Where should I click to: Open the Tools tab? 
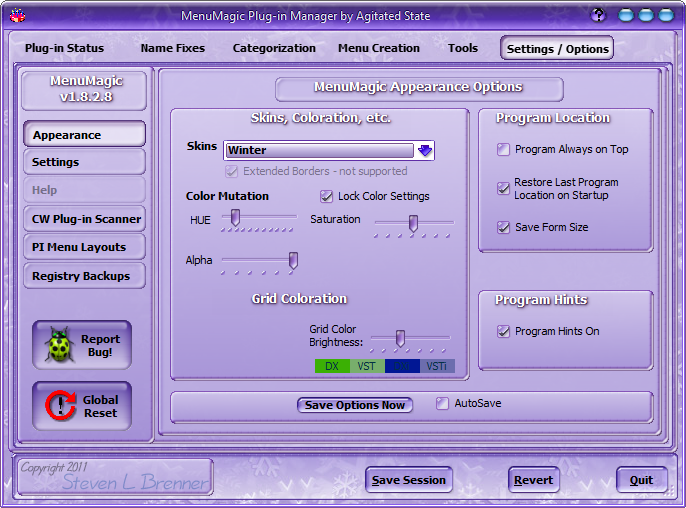click(x=462, y=48)
